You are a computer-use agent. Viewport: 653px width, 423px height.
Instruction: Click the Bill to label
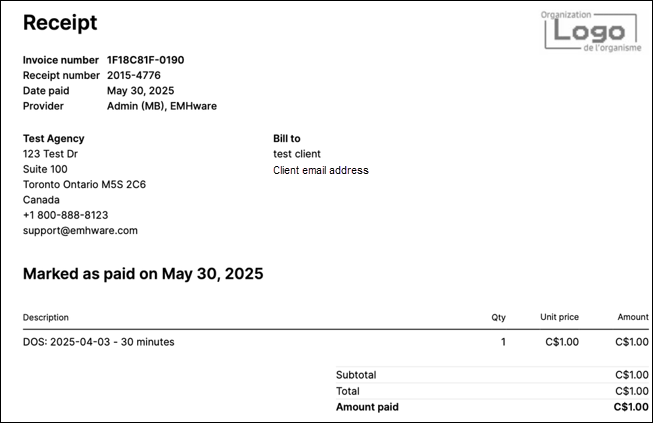point(287,138)
